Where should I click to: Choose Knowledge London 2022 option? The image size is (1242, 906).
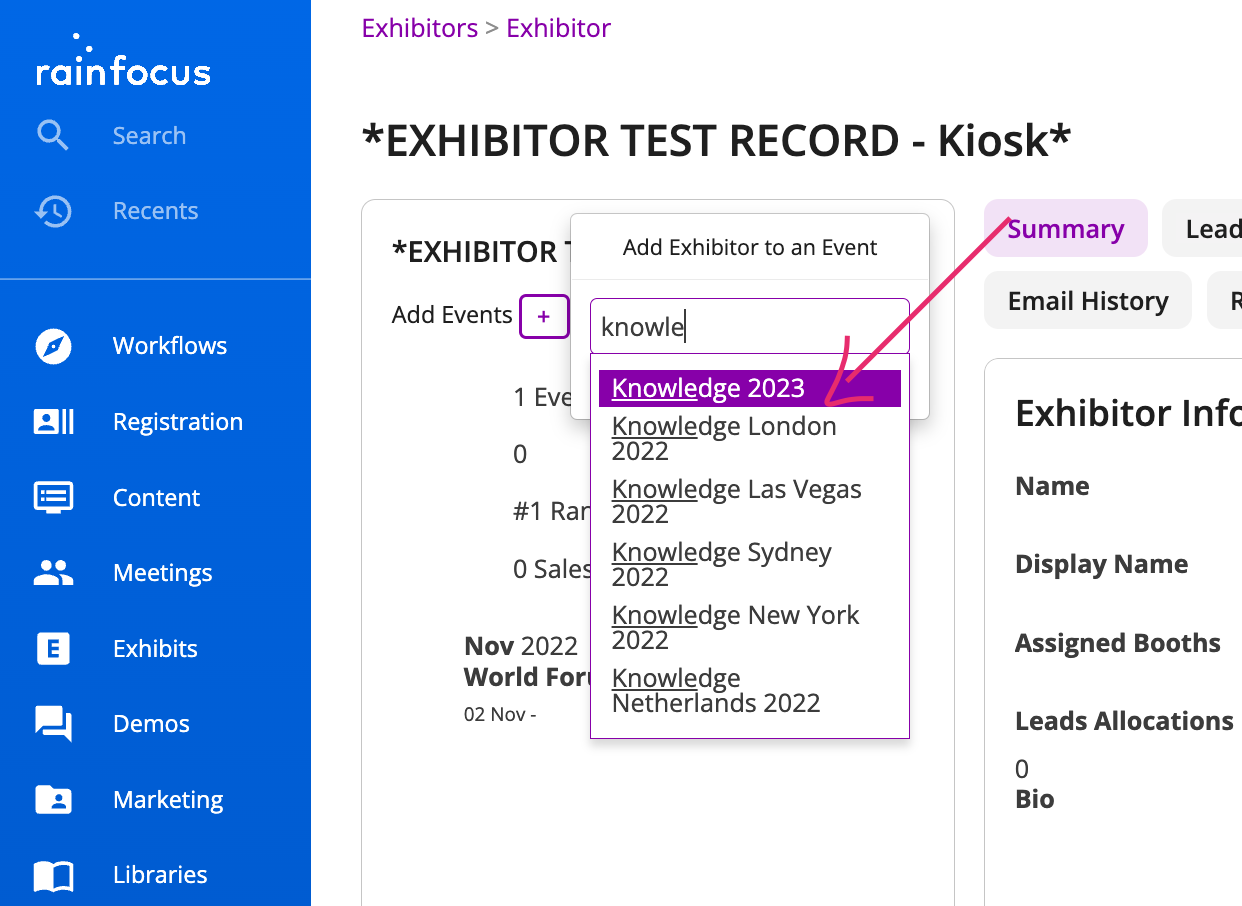click(724, 438)
